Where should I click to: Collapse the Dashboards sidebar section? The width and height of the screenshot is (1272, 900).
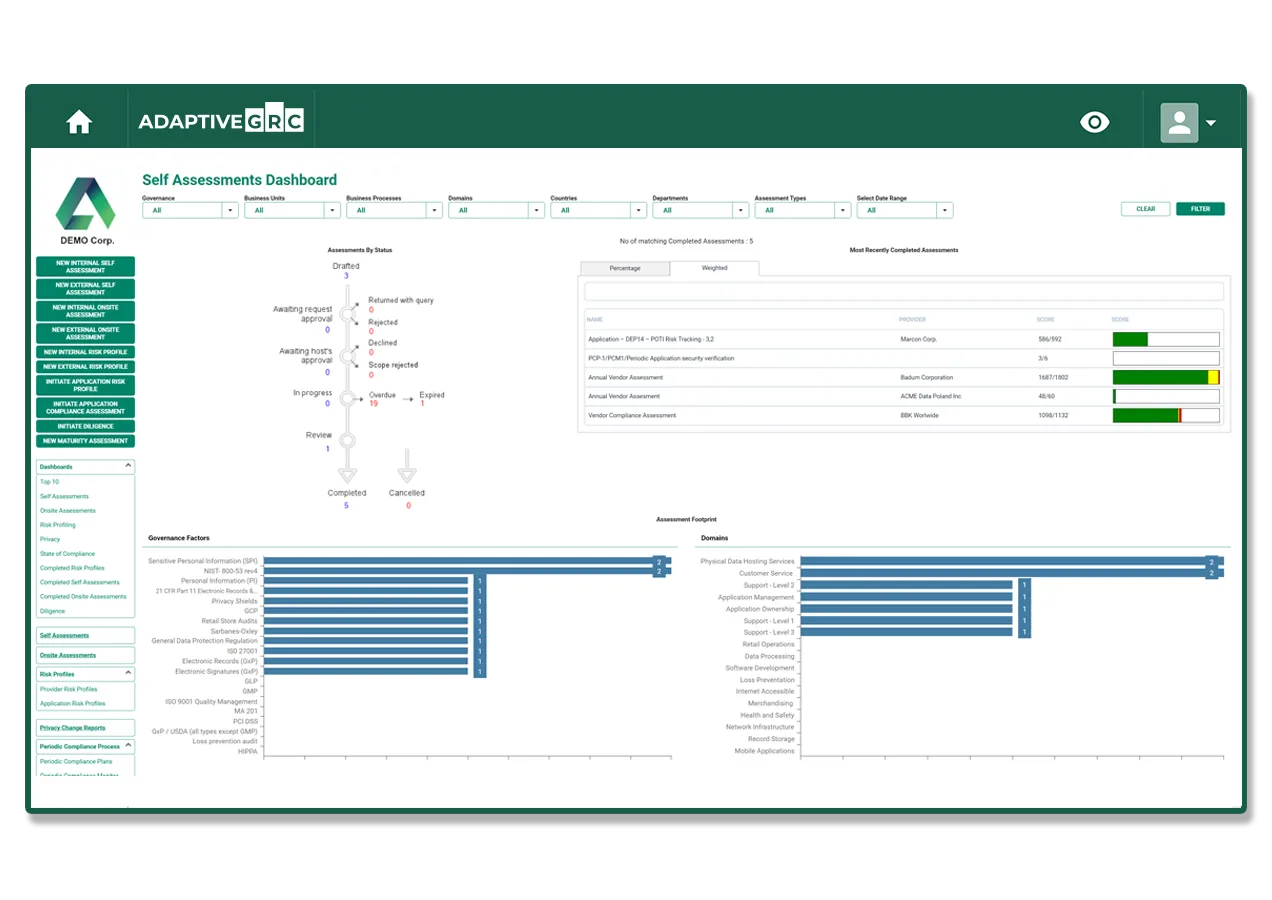pyautogui.click(x=128, y=466)
